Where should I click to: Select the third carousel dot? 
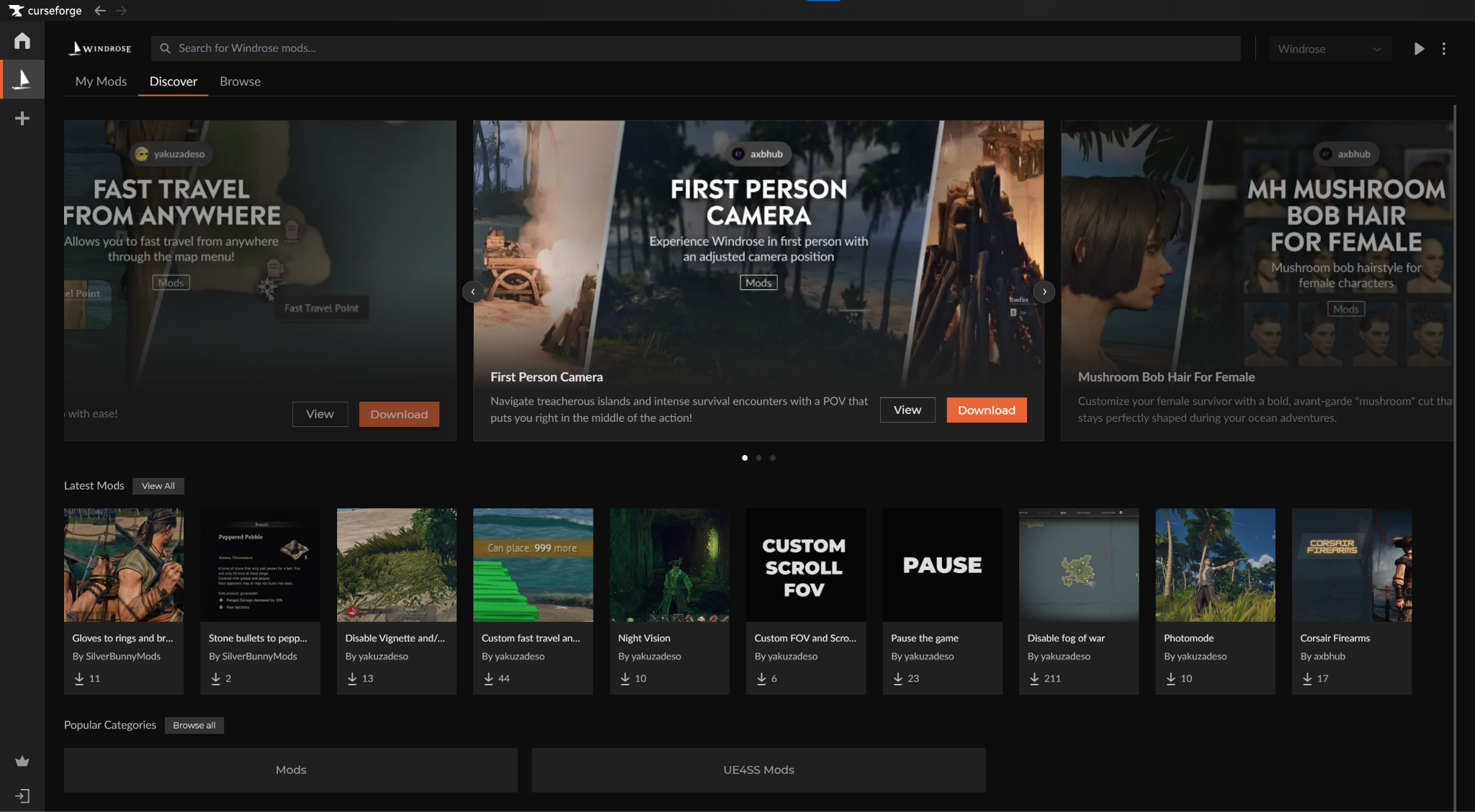click(773, 458)
